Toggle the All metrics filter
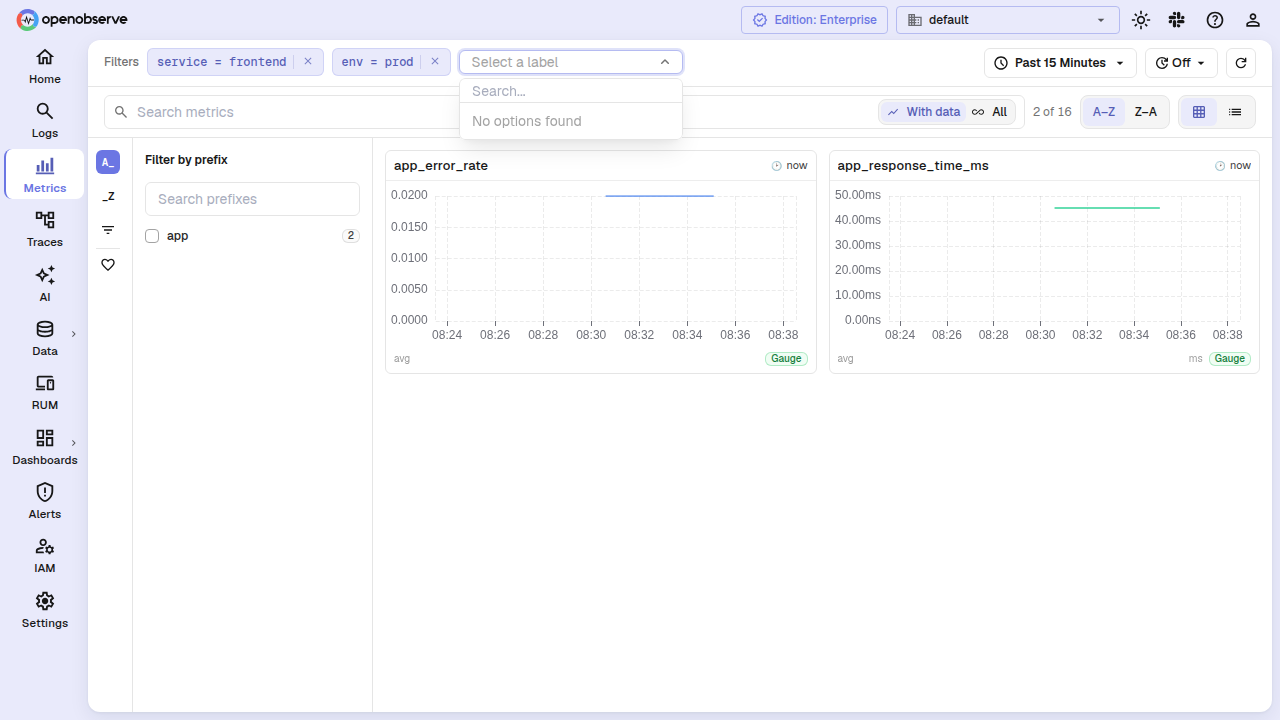The width and height of the screenshot is (1280, 720). [991, 112]
